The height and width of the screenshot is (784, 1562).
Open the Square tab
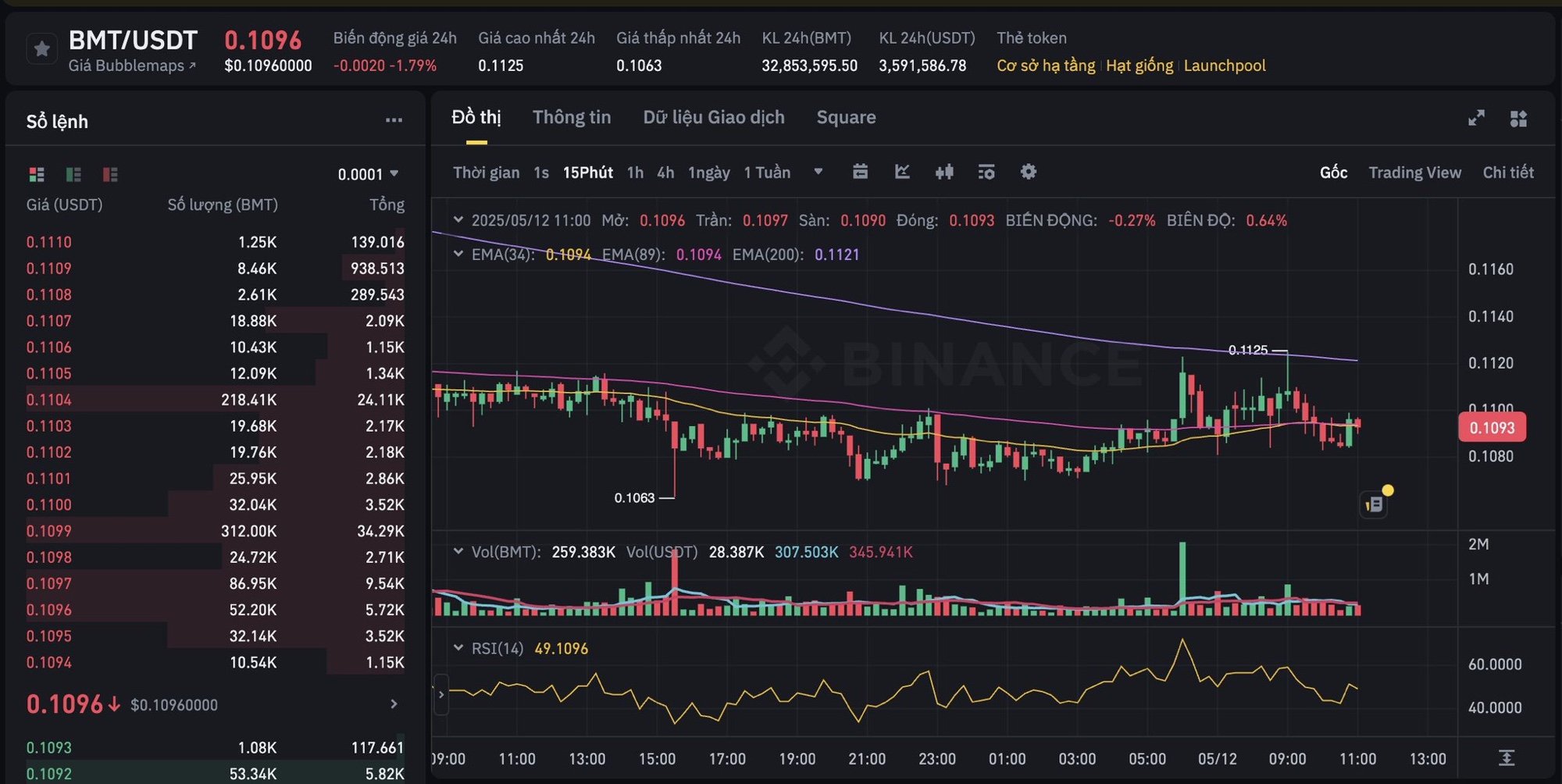tap(846, 117)
